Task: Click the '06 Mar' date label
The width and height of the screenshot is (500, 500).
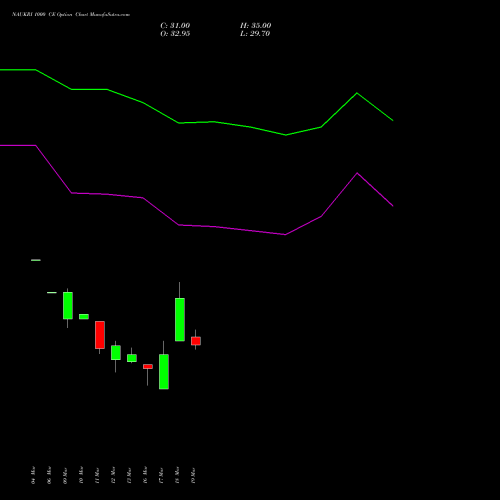Action: (49, 475)
